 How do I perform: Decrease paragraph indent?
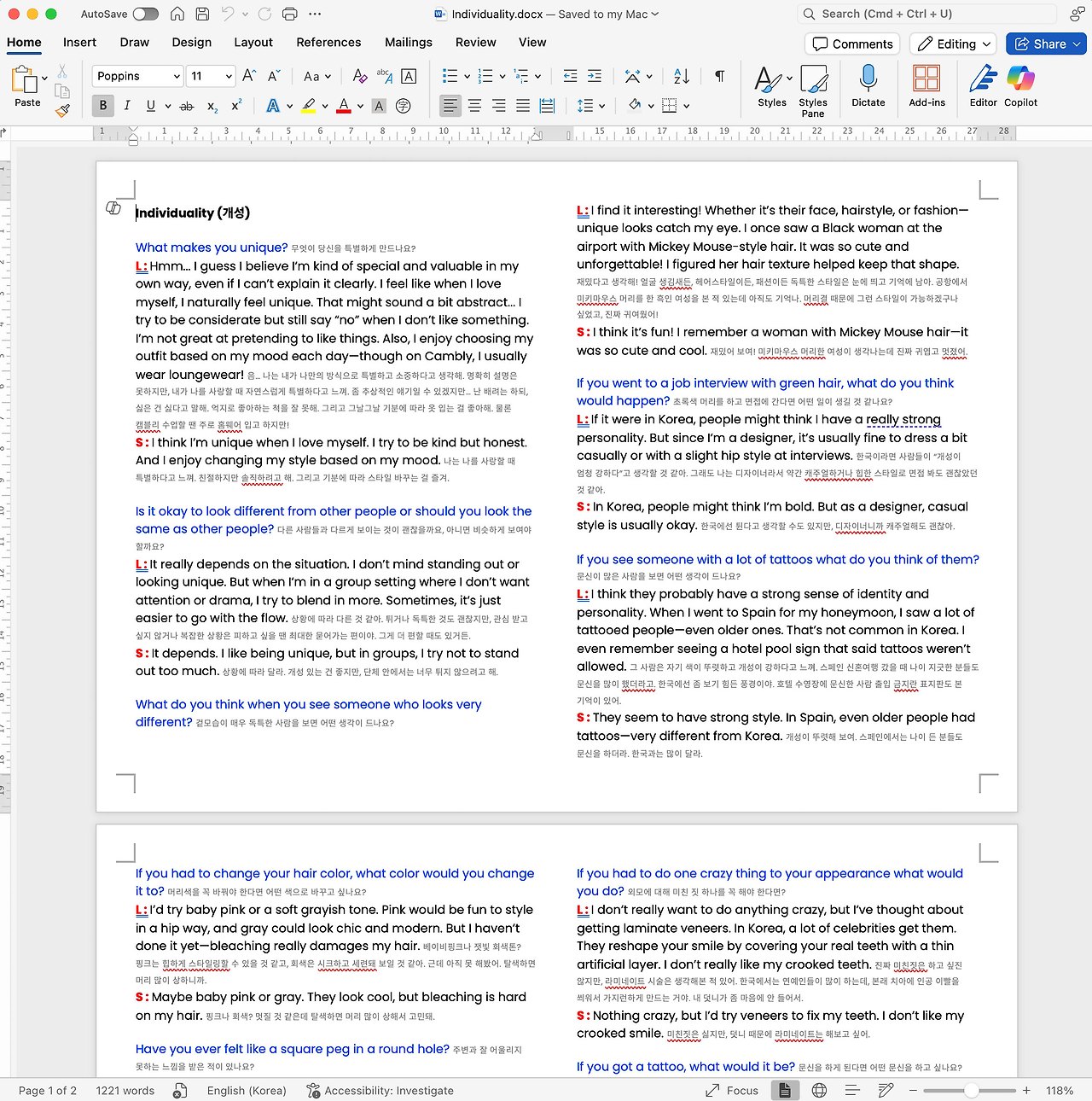(x=571, y=76)
